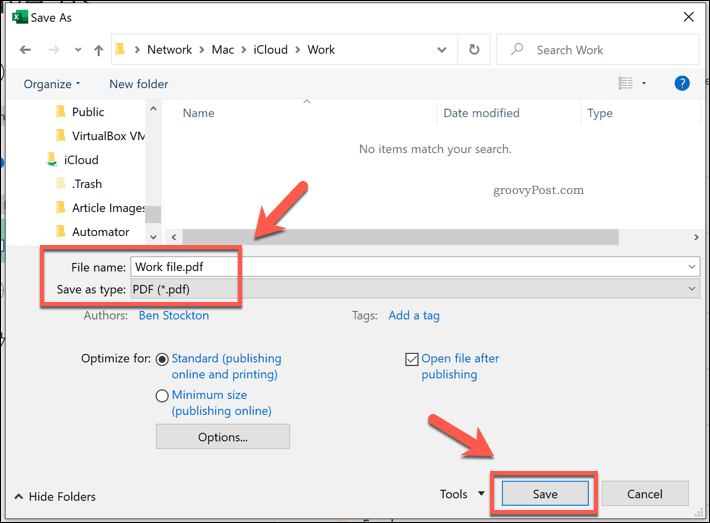The image size is (710, 523).
Task: Open the Save as type dropdown
Action: click(x=415, y=289)
